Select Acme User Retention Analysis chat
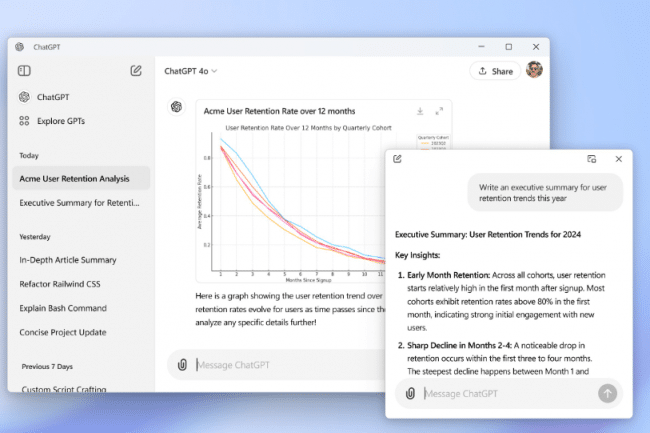Viewport: 650px width, 433px height. (x=81, y=179)
